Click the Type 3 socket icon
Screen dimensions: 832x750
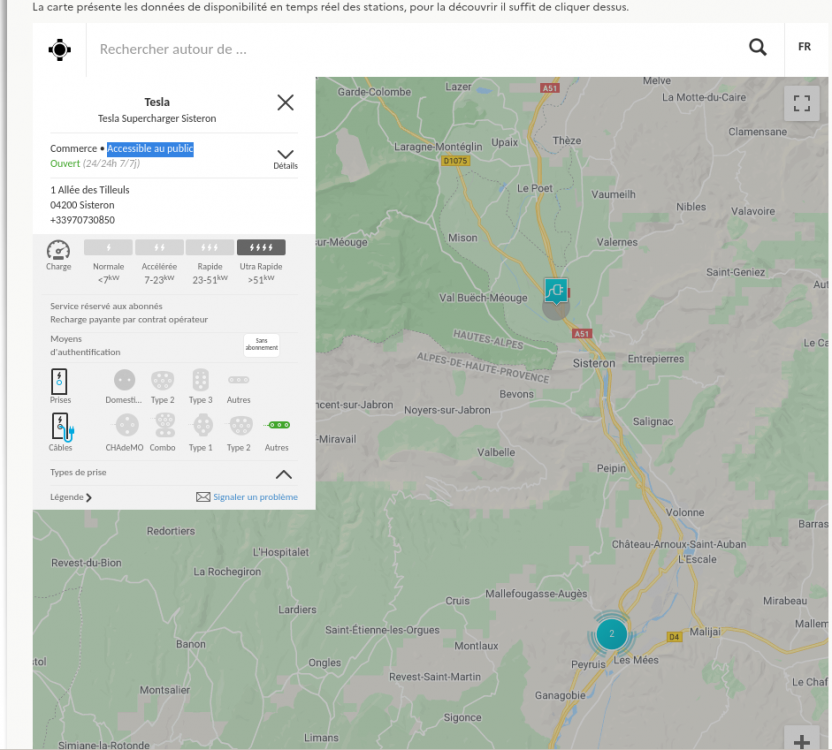pos(201,380)
